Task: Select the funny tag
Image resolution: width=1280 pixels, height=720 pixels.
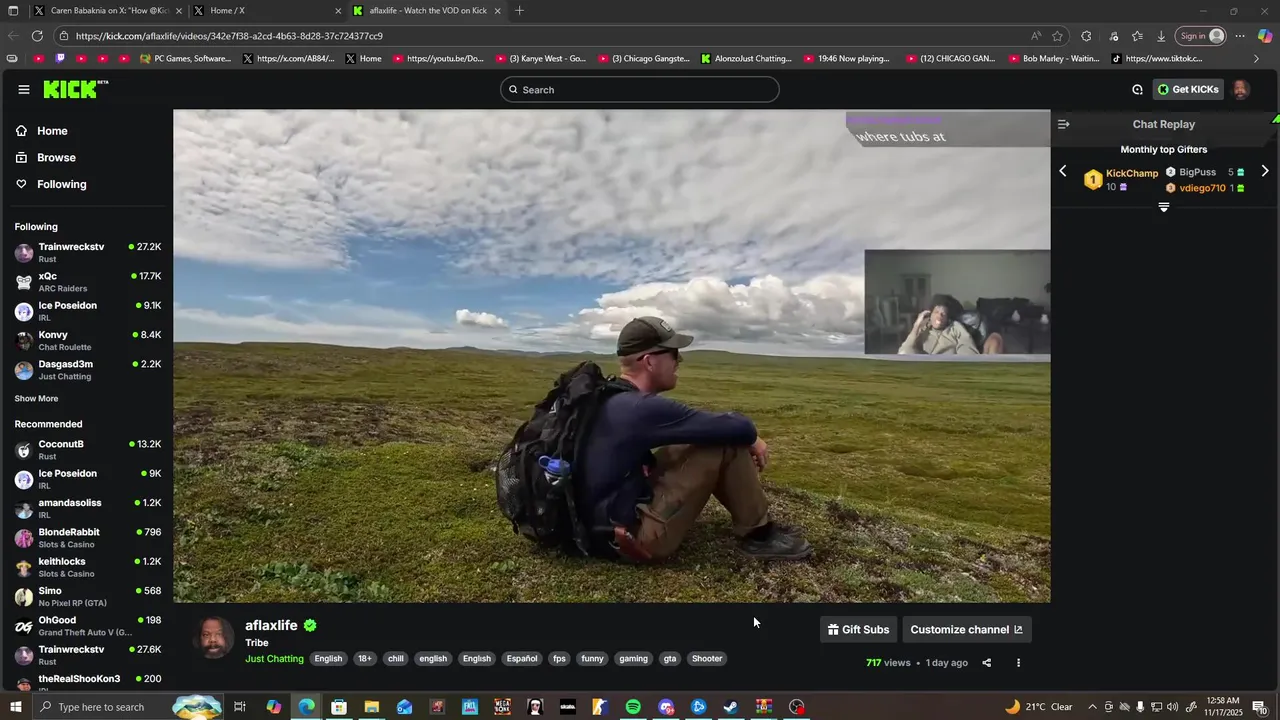Action: [x=593, y=659]
